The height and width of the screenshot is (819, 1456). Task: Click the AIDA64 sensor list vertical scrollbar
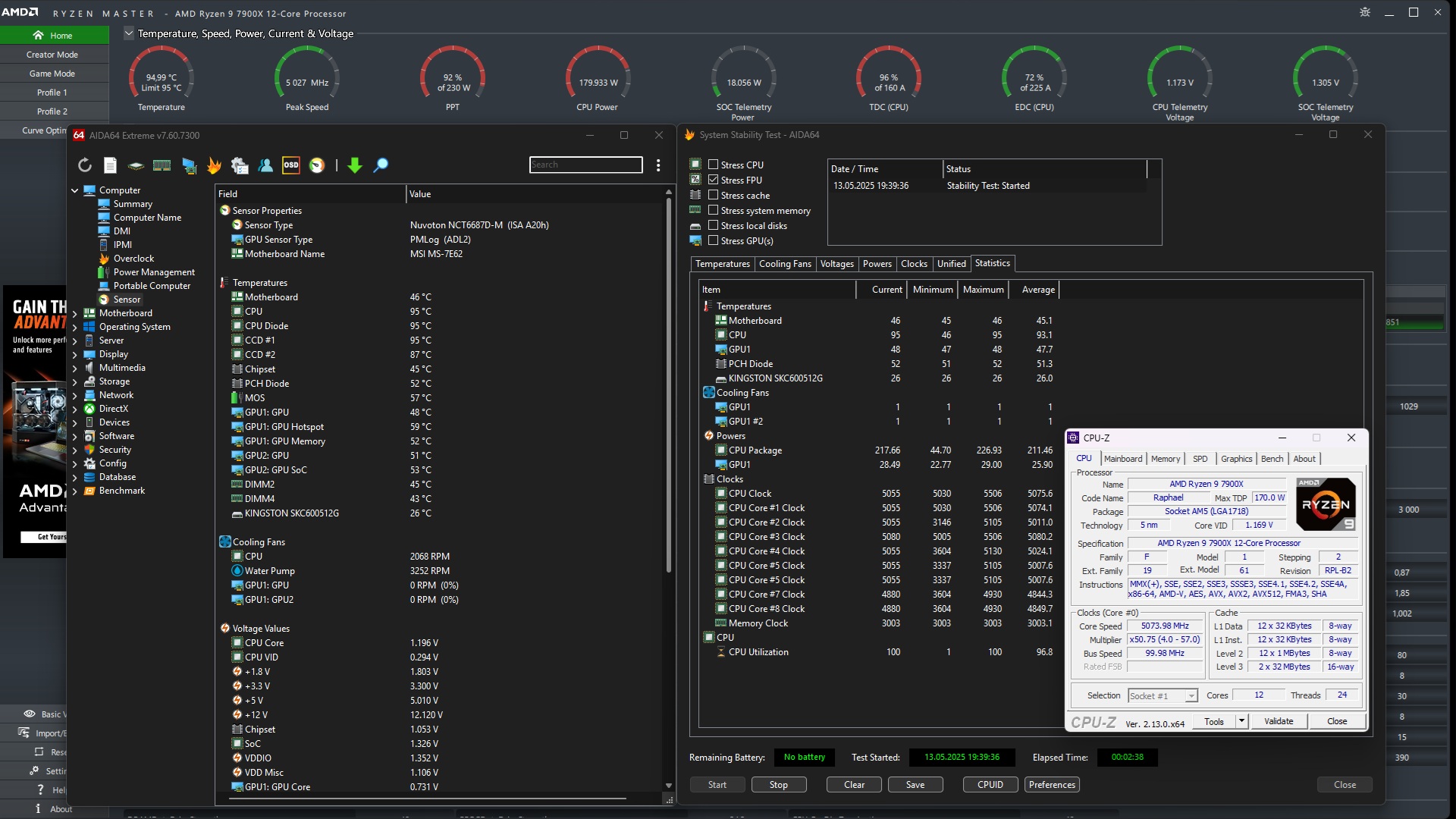(668, 384)
